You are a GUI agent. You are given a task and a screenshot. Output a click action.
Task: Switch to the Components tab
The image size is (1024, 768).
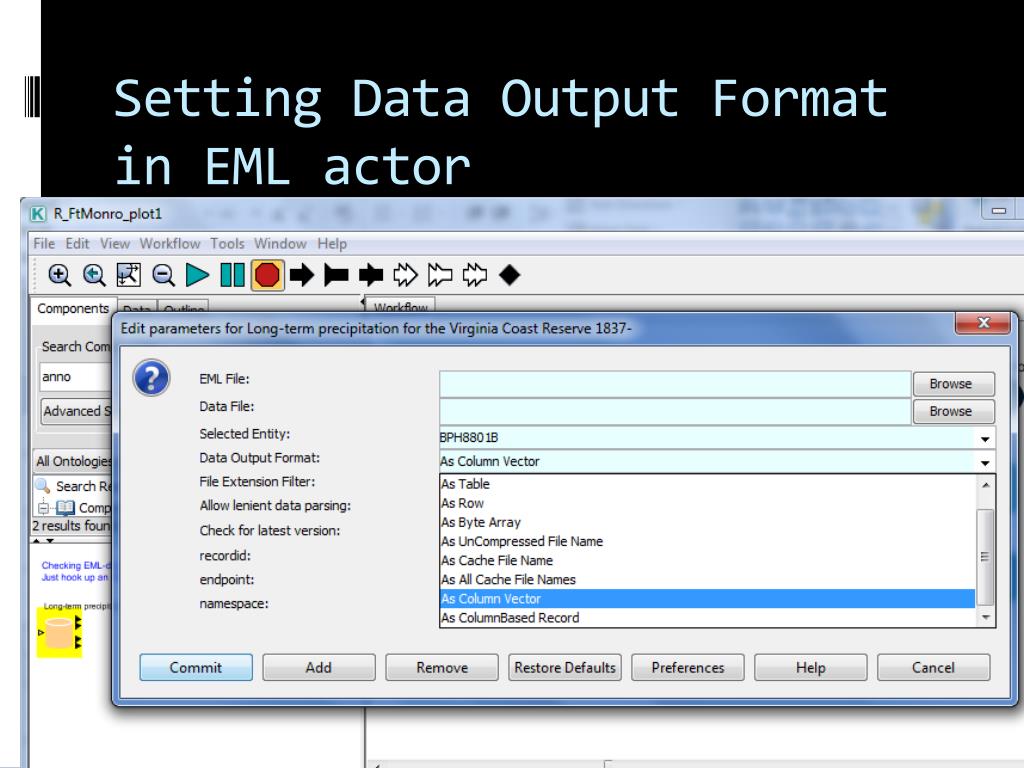[73, 308]
